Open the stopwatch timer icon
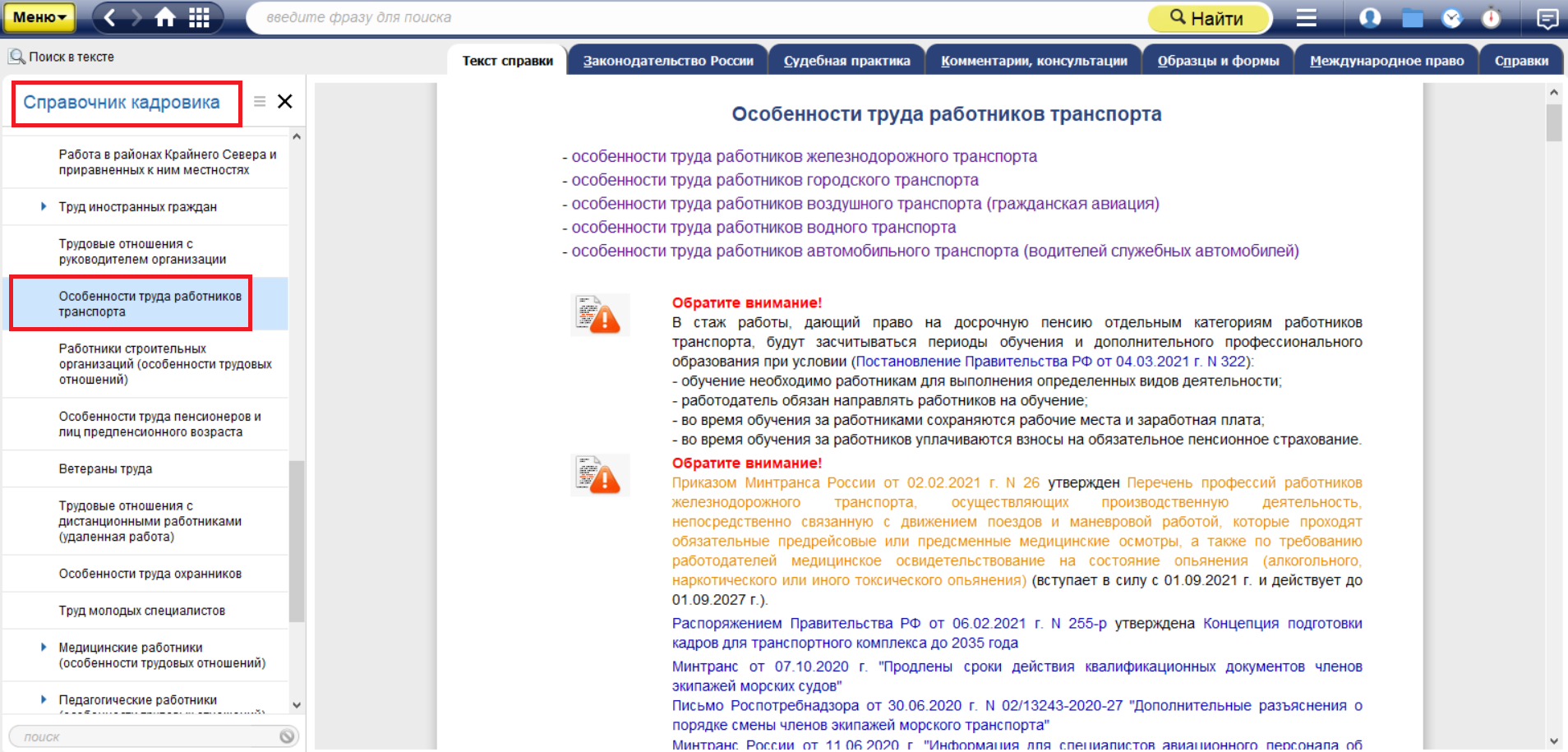 click(1492, 17)
